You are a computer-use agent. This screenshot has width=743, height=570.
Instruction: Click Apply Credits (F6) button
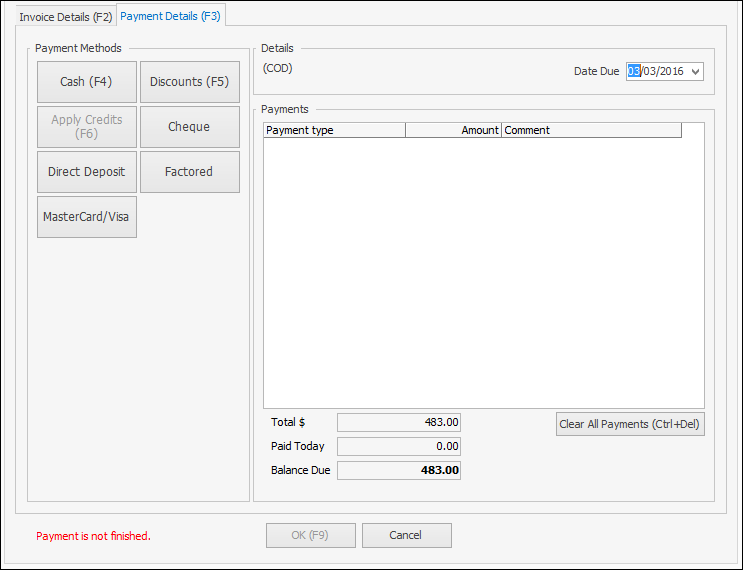pos(87,127)
